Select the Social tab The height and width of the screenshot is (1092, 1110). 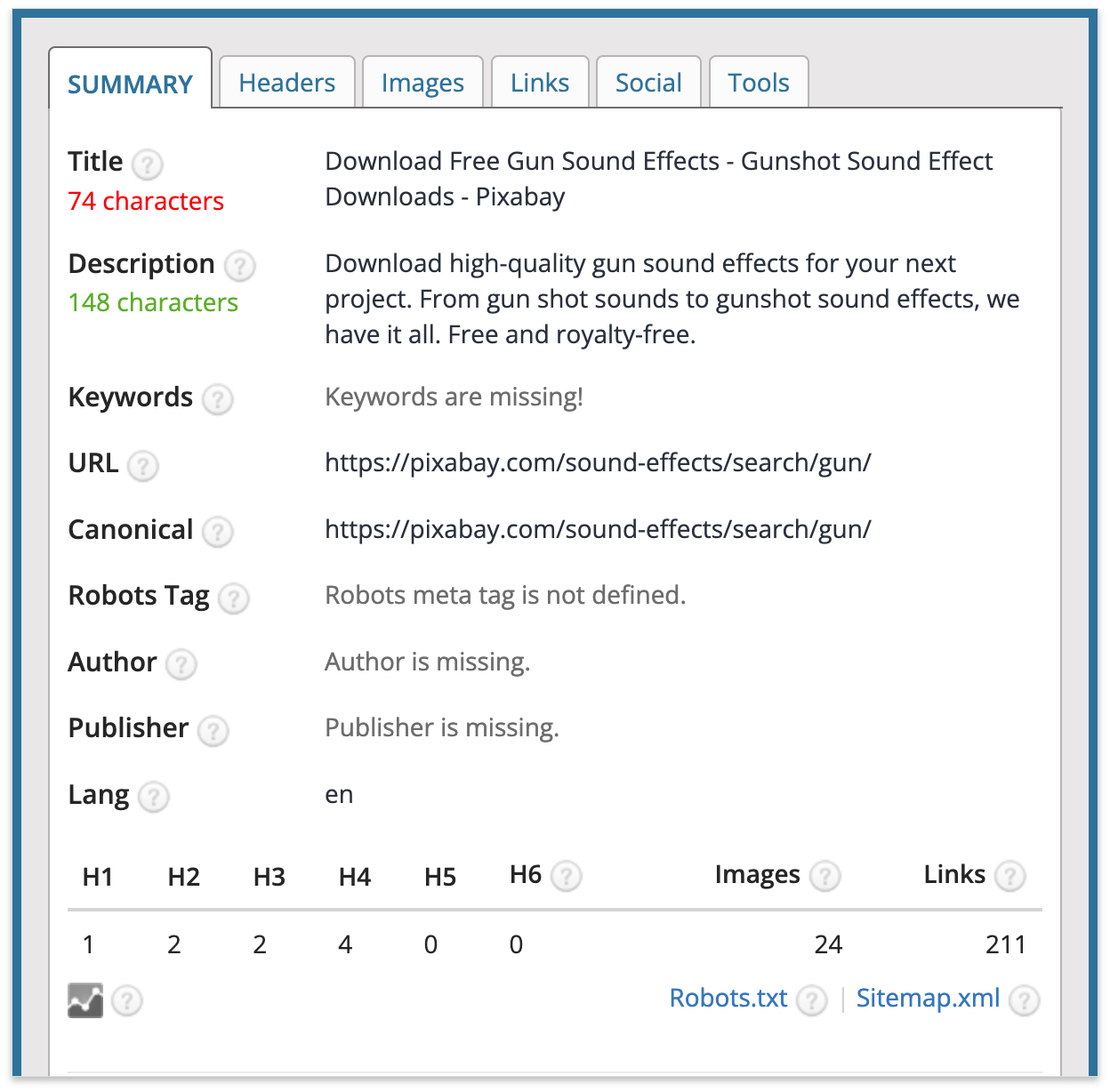(x=648, y=82)
